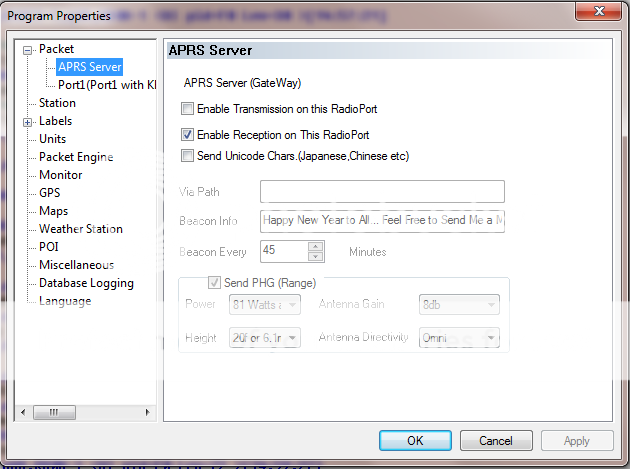Go to the GPS settings page

click(50, 193)
